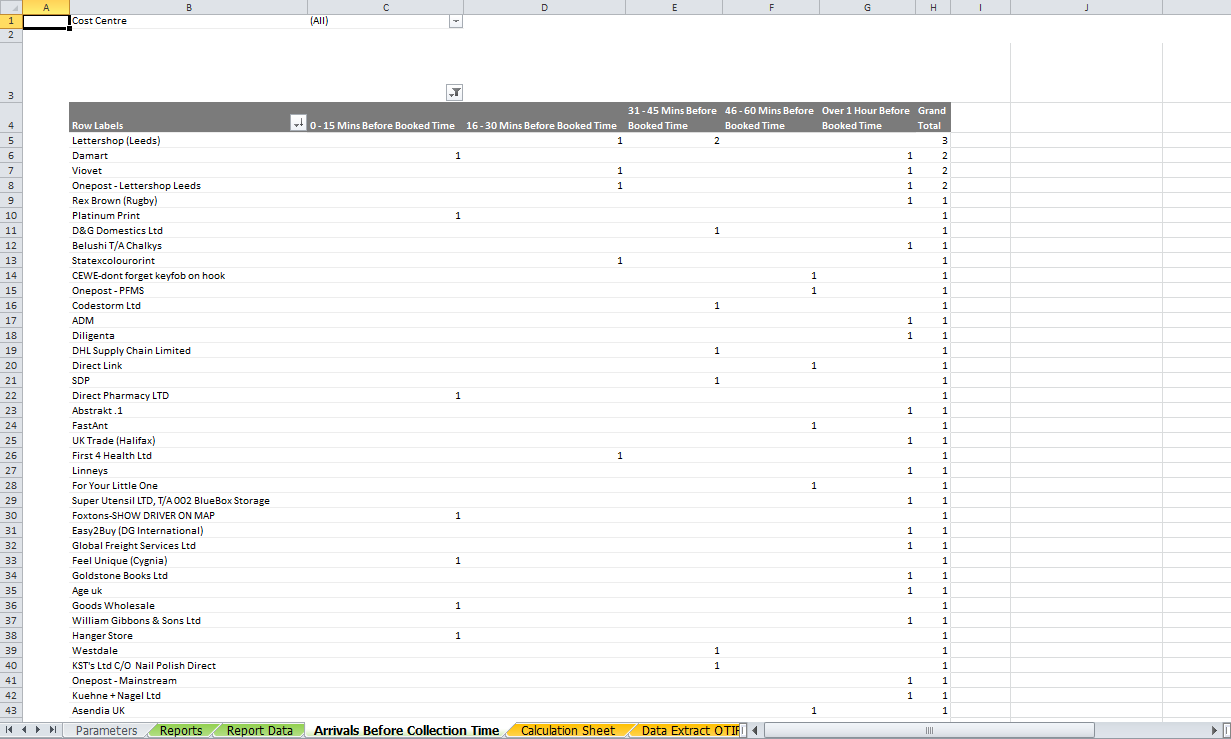Select the Arrivals Before Collection Time tab
Viewport: 1231px width, 739px height.
click(406, 730)
